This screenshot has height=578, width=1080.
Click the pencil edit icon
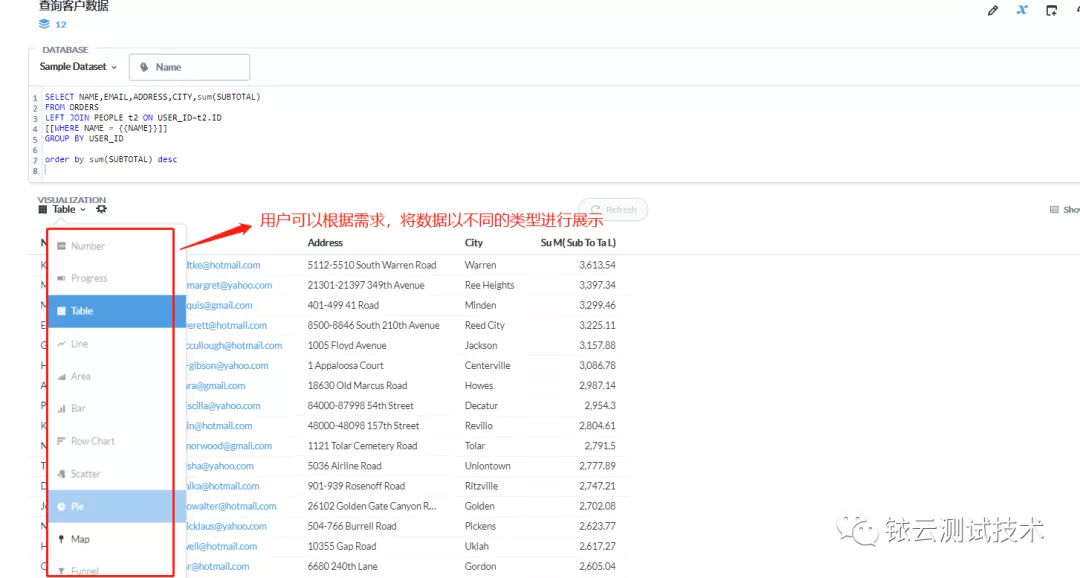tap(992, 10)
